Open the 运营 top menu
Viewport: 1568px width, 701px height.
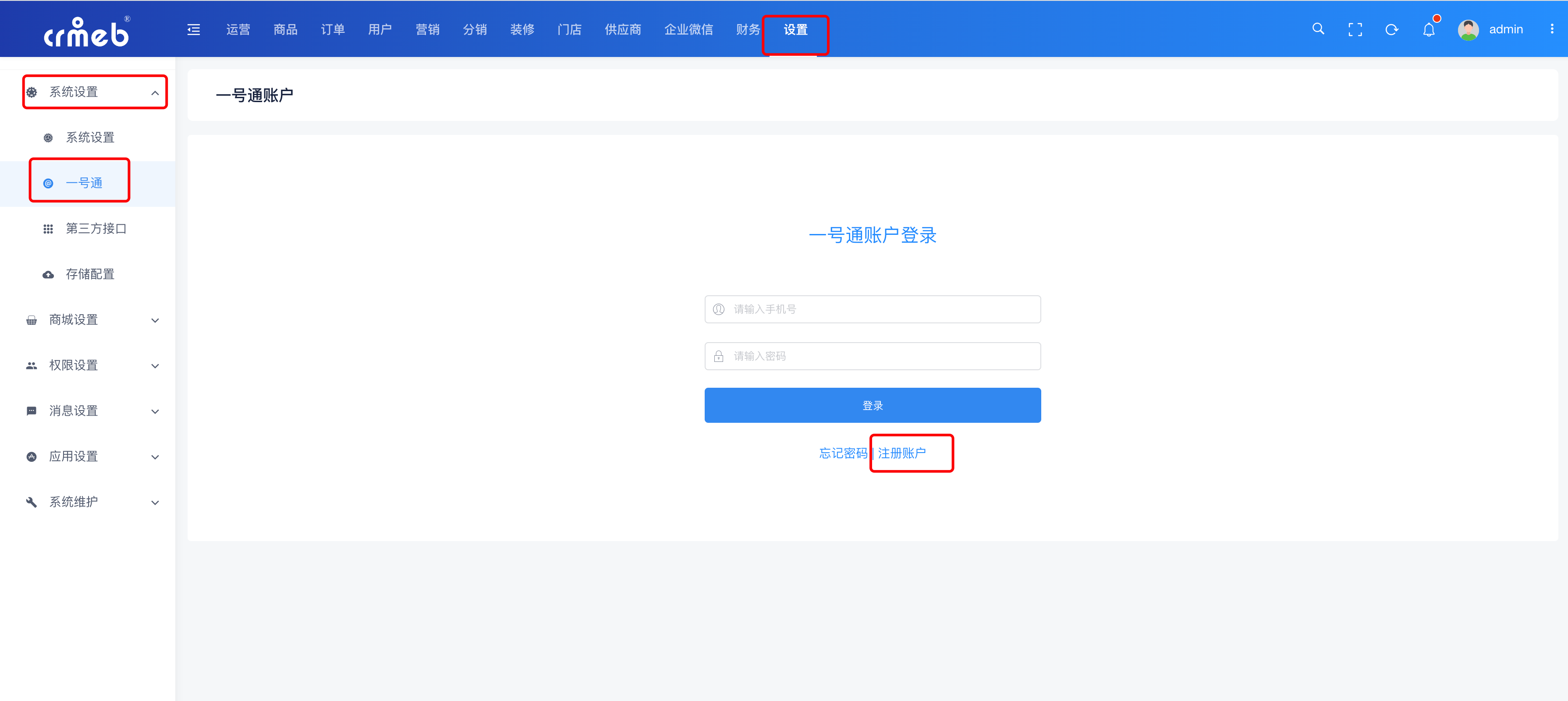(x=238, y=30)
